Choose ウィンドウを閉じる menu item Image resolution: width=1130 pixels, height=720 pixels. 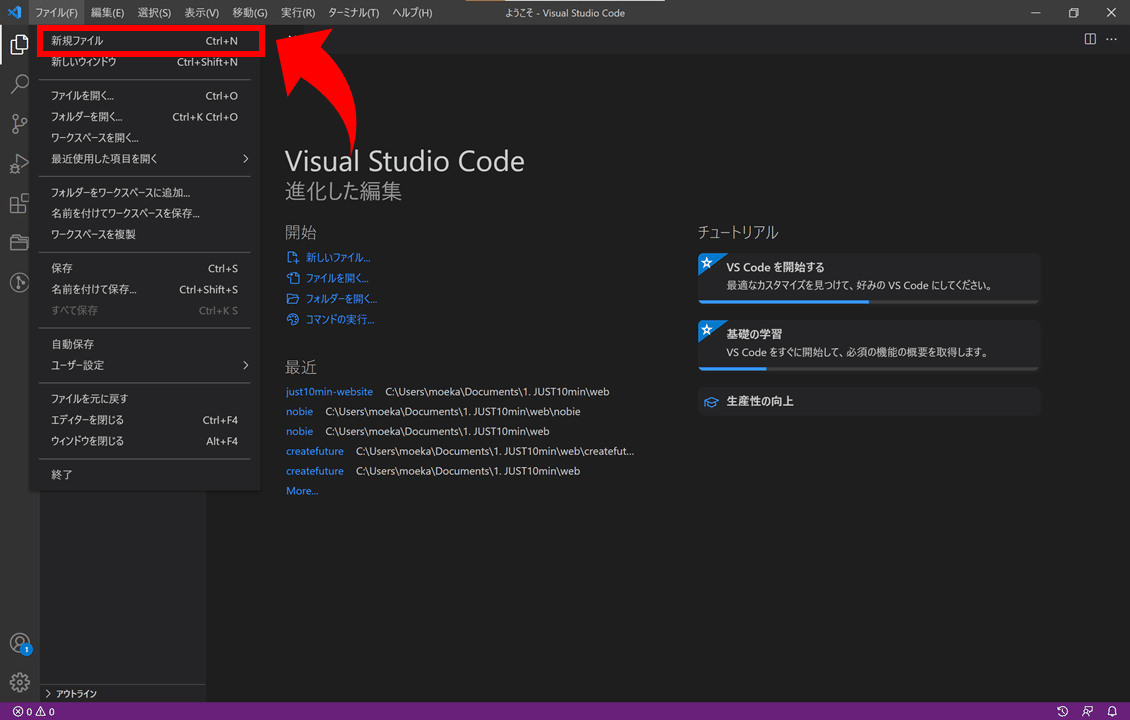tap(144, 441)
